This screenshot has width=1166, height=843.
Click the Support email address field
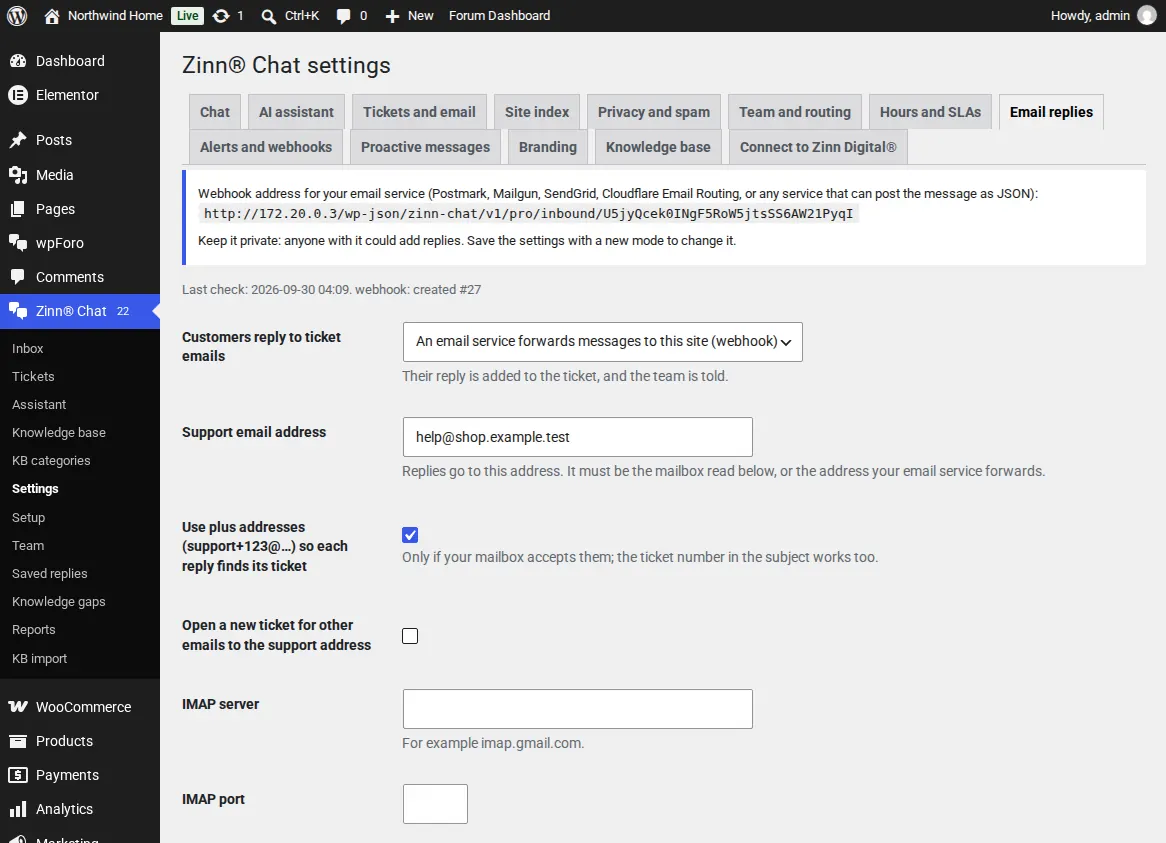578,437
